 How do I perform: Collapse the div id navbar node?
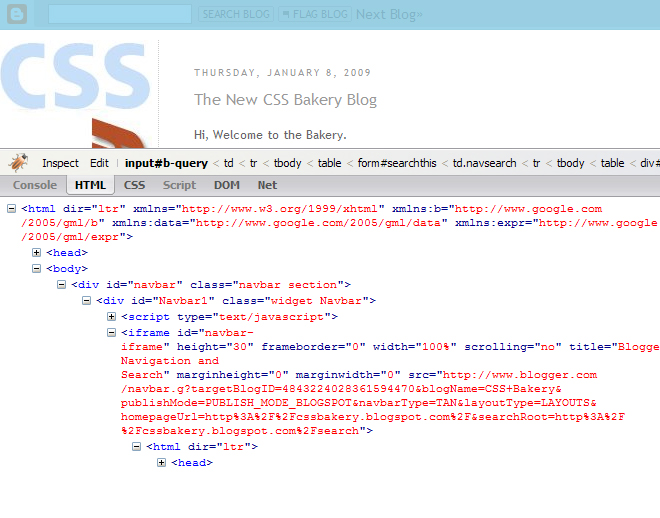(61, 284)
